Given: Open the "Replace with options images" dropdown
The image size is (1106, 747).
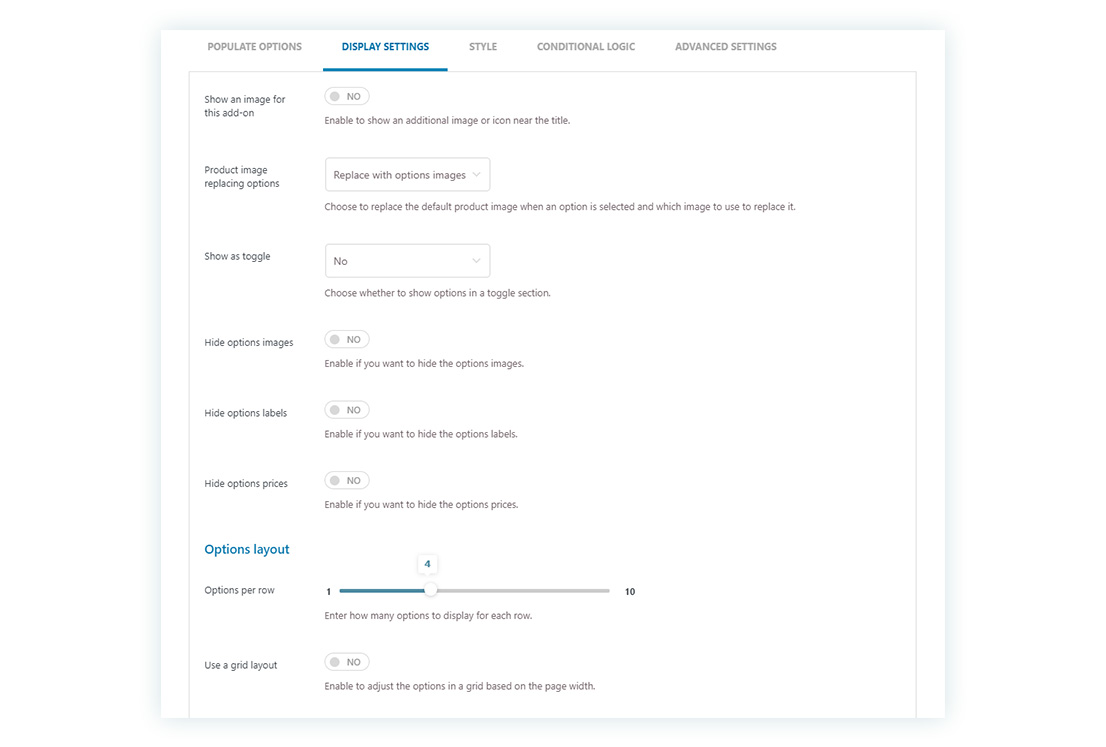Looking at the screenshot, I should coord(407,174).
